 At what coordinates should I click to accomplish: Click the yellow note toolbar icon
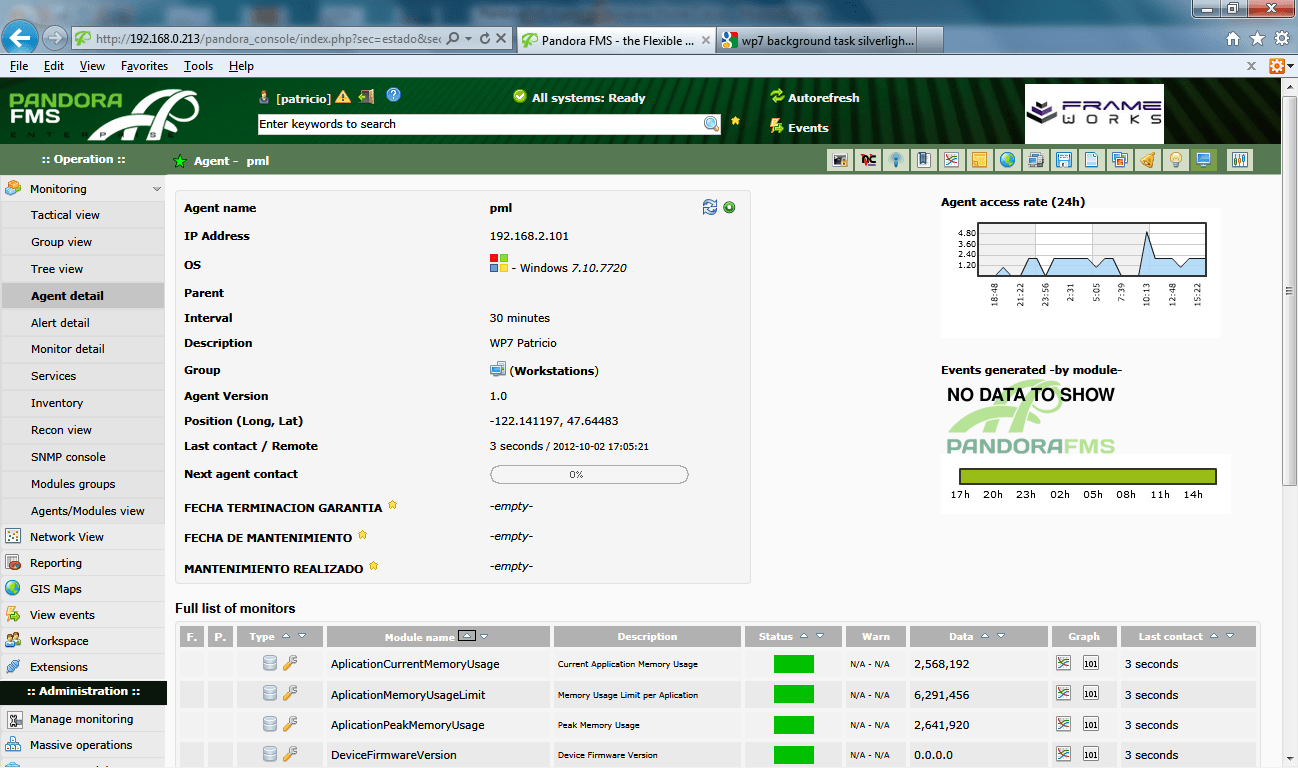(980, 159)
